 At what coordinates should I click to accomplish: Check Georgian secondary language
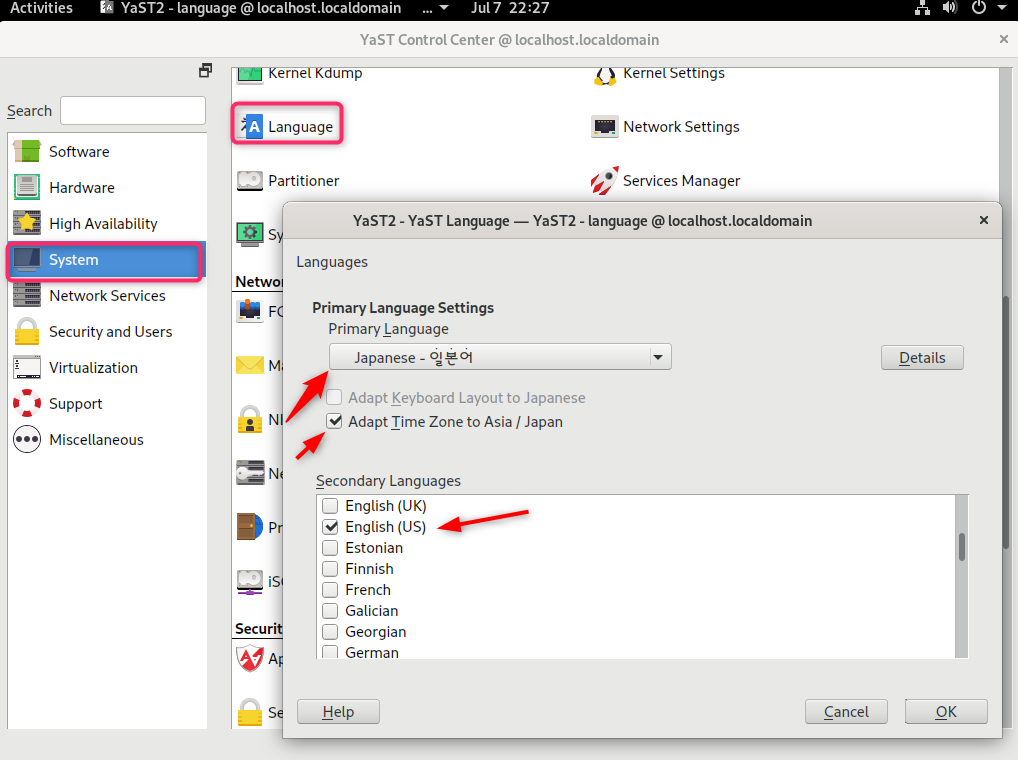[x=330, y=631]
